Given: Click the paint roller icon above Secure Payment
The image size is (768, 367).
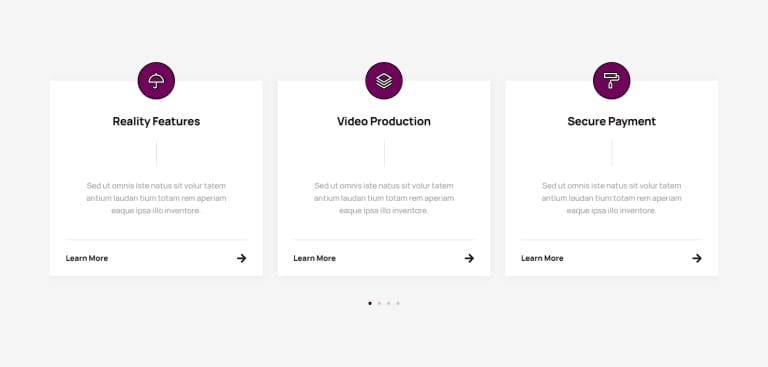Looking at the screenshot, I should [x=612, y=81].
